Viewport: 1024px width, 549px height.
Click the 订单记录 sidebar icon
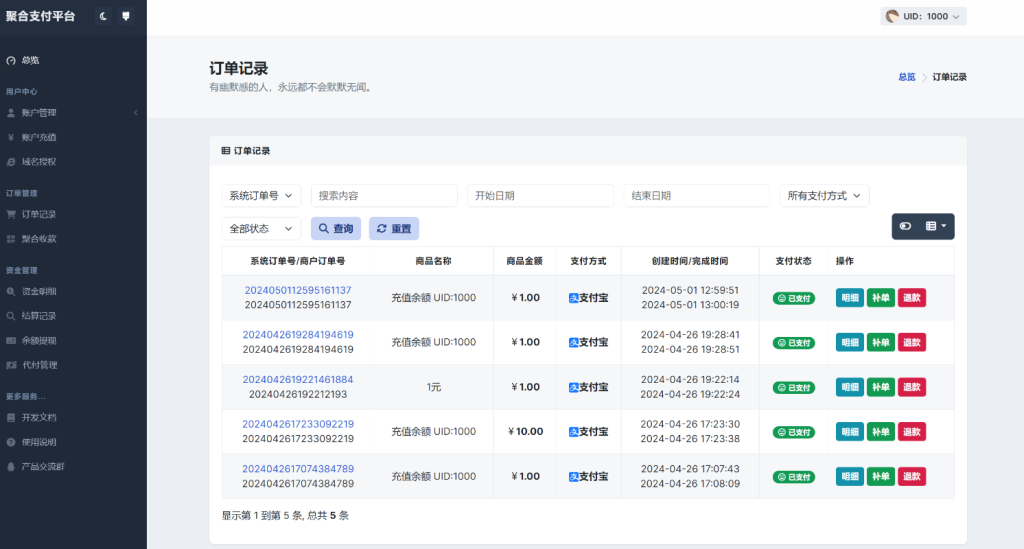point(10,214)
